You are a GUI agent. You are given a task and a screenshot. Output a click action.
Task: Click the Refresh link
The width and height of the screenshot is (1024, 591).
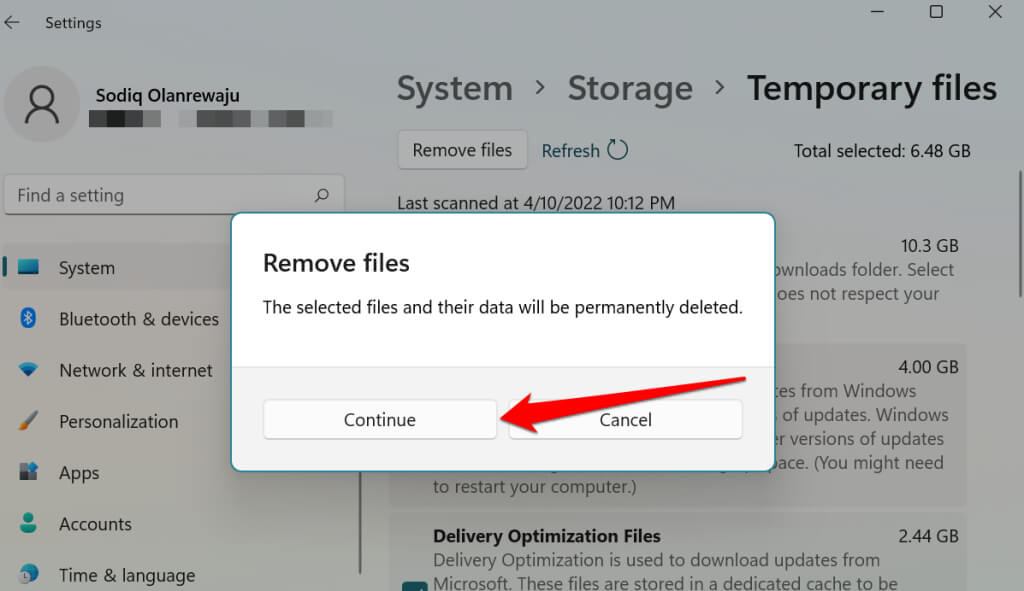pos(570,151)
